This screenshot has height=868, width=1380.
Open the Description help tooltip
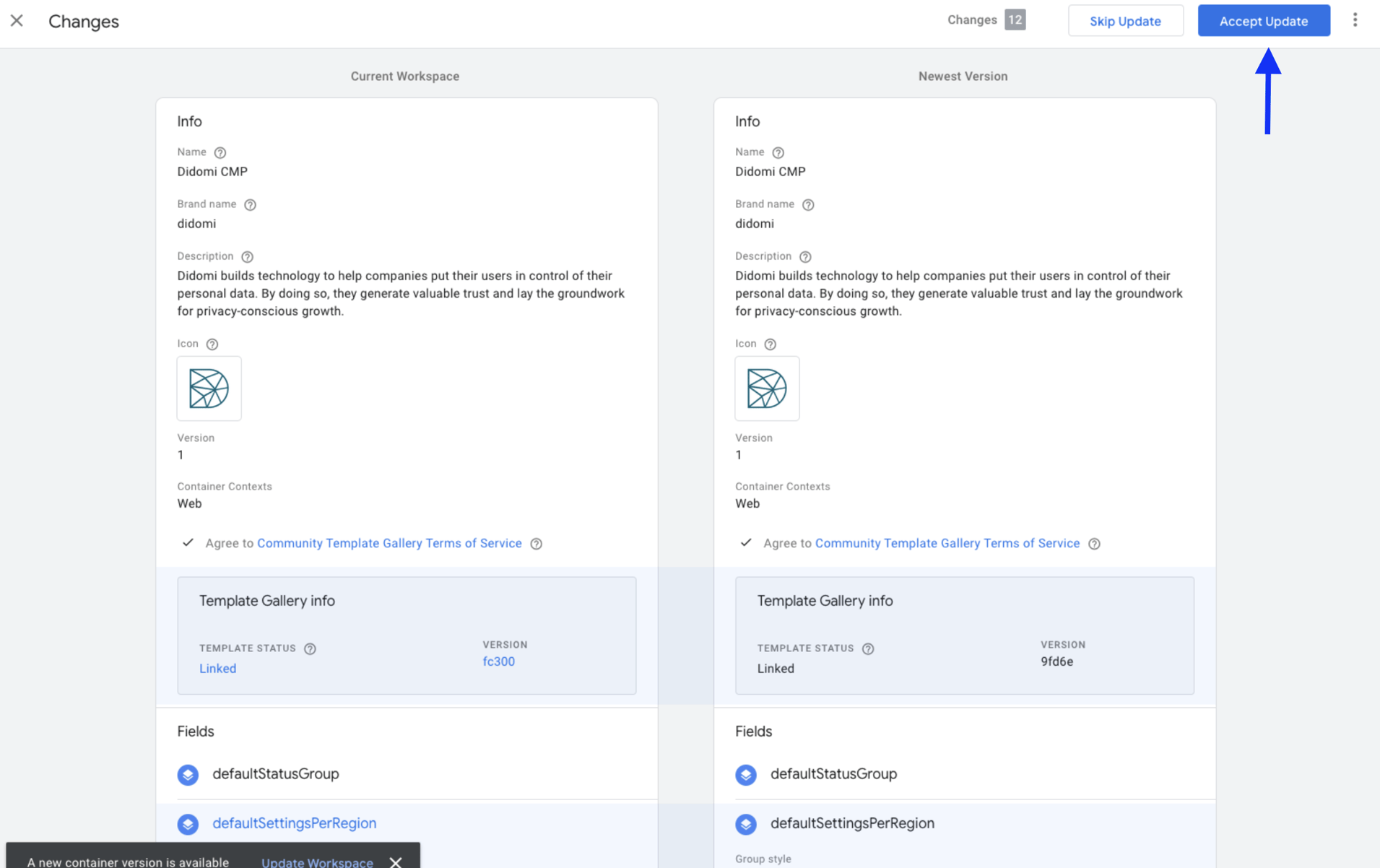coord(248,256)
